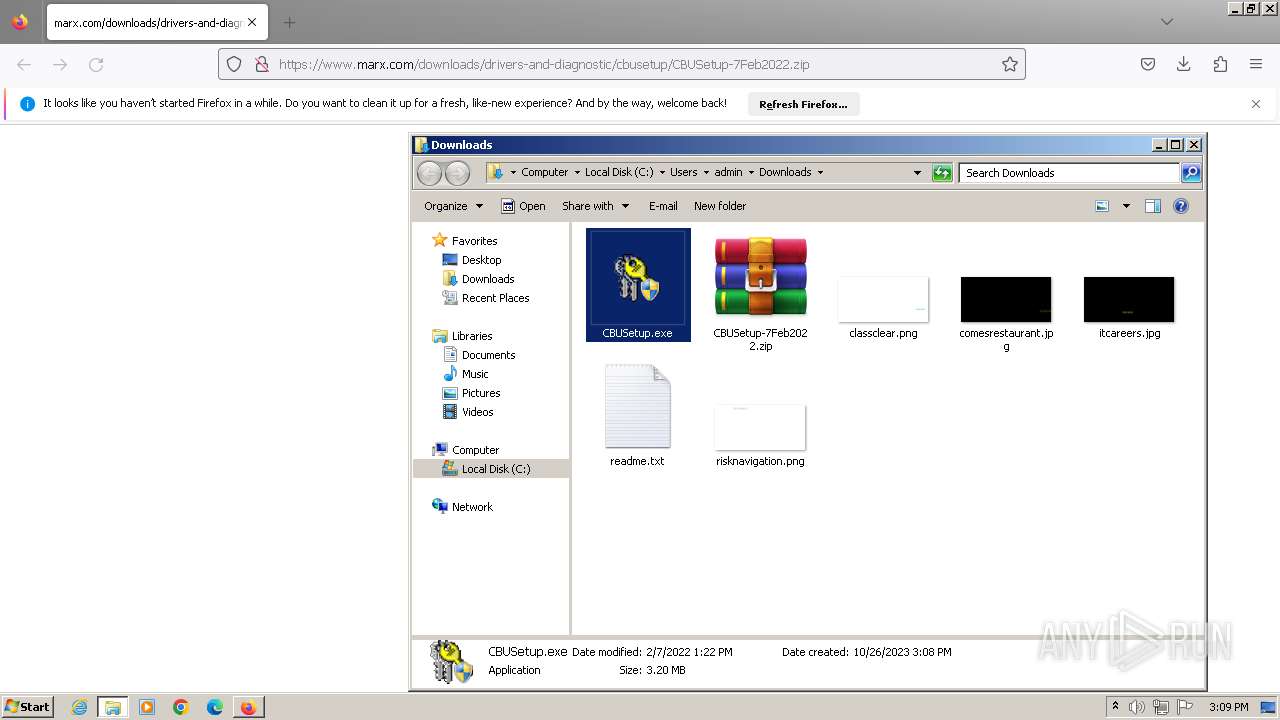Open a new Firefox tab
The image size is (1280, 720).
[x=289, y=22]
